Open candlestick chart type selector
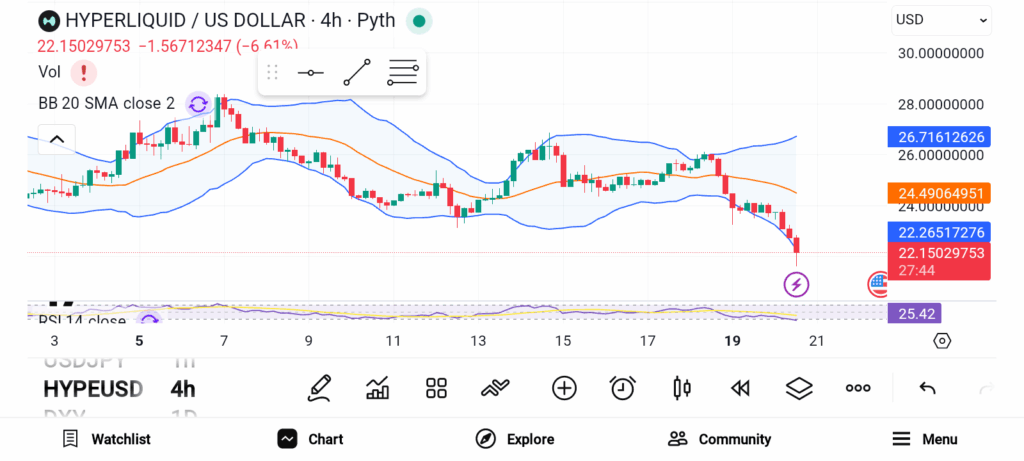This screenshot has width=1024, height=461. point(683,388)
